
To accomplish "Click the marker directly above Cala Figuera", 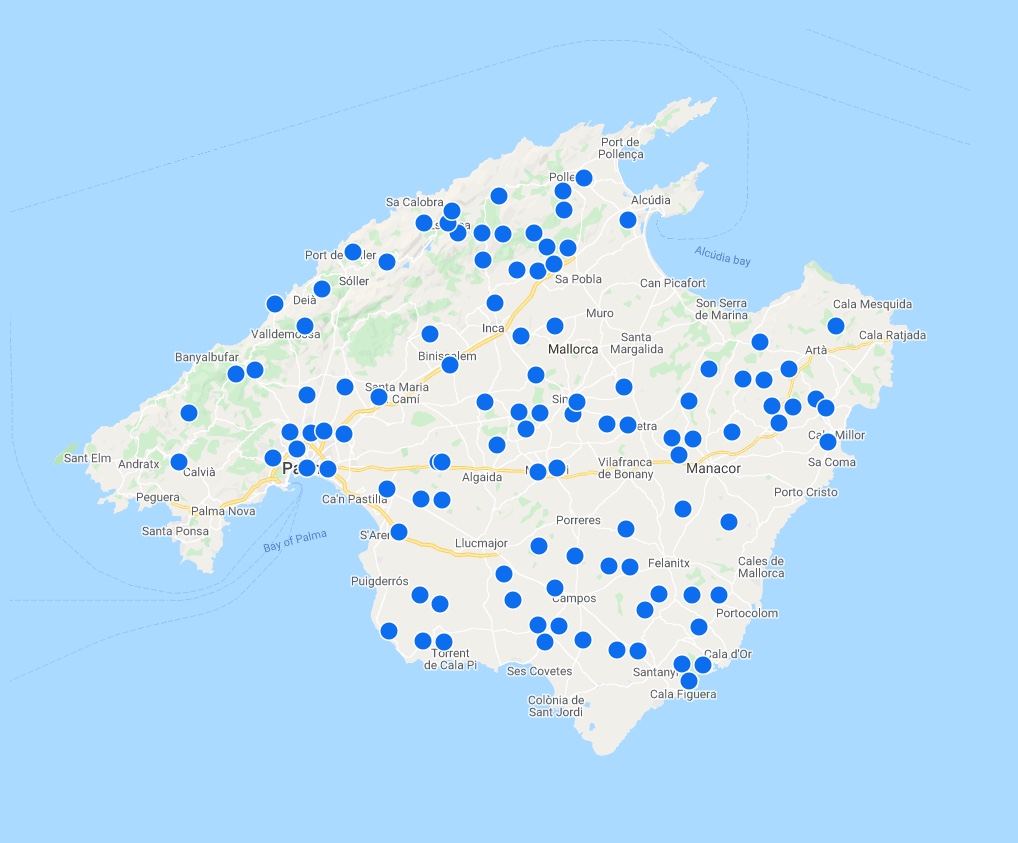I will tap(689, 681).
